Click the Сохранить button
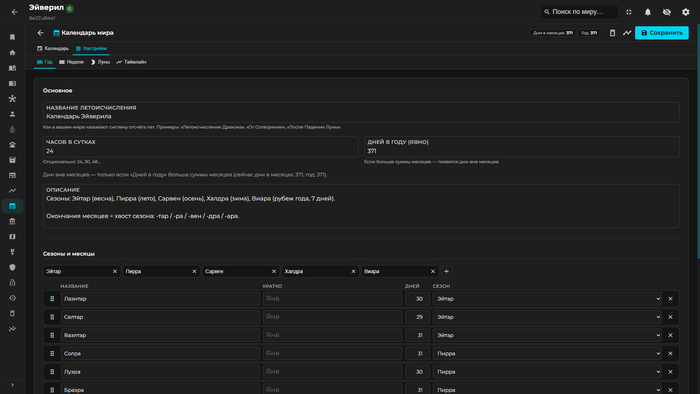700x394 pixels. [662, 33]
